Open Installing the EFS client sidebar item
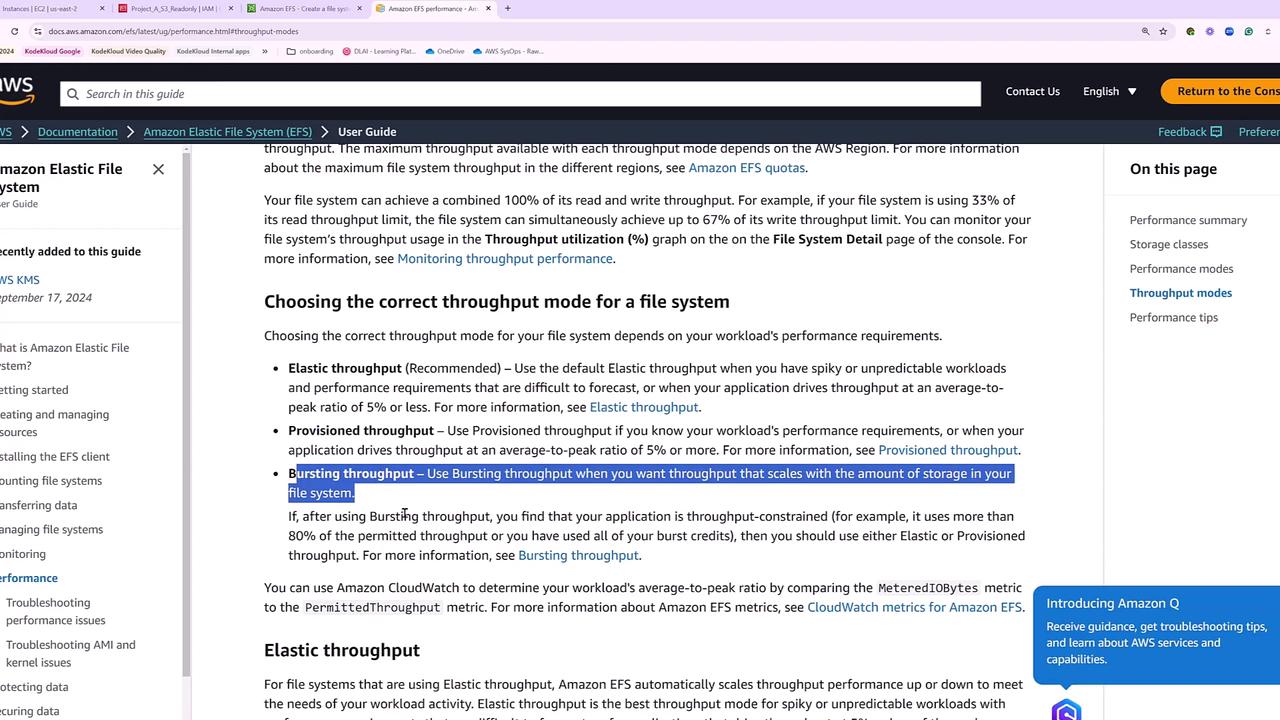Screen dimensions: 1280x720 (55, 457)
